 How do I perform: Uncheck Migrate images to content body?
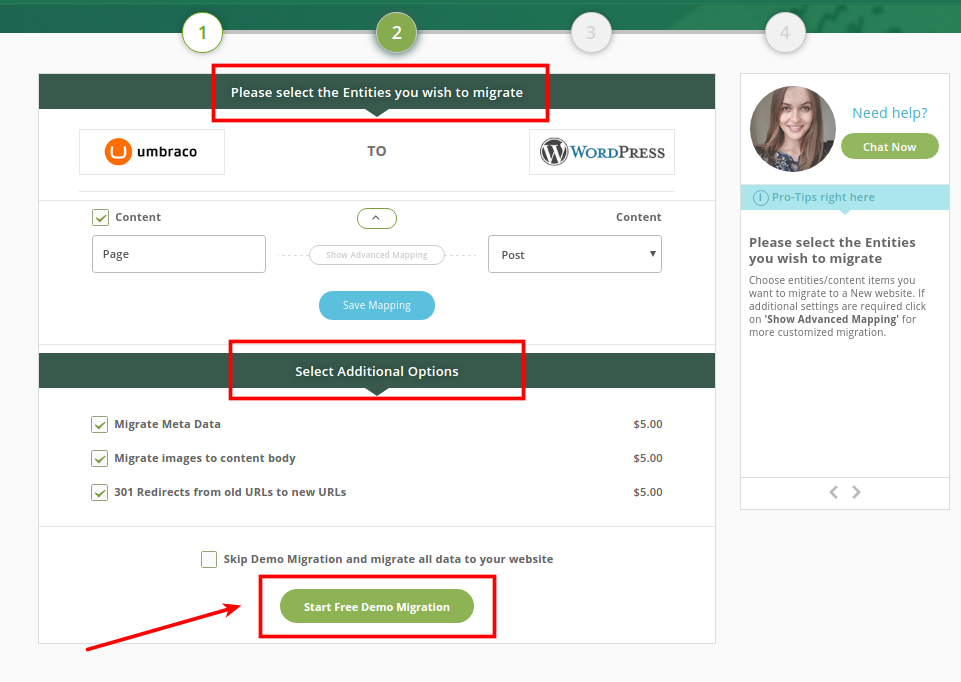coord(99,458)
